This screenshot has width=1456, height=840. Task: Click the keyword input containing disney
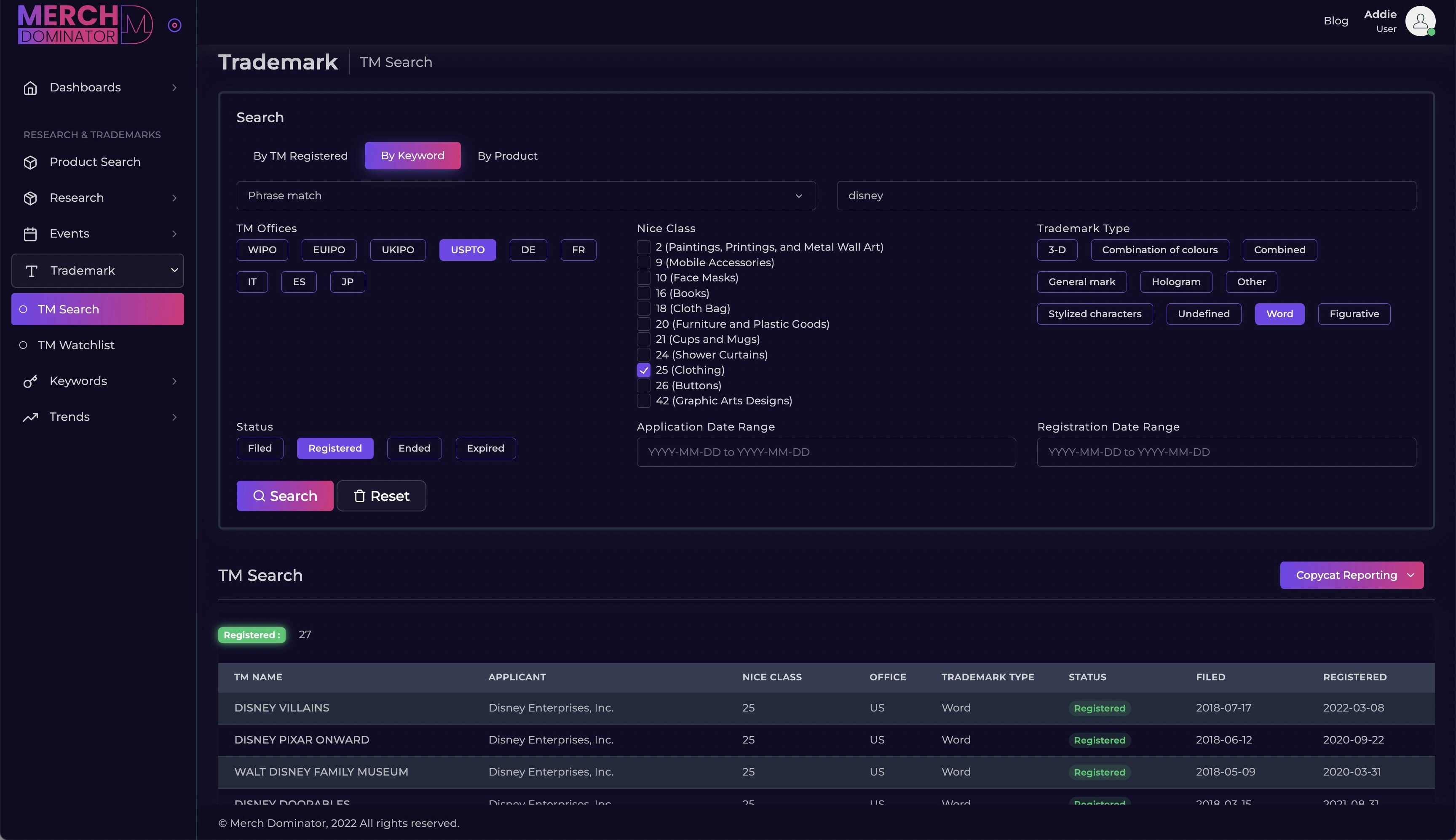(x=1126, y=195)
